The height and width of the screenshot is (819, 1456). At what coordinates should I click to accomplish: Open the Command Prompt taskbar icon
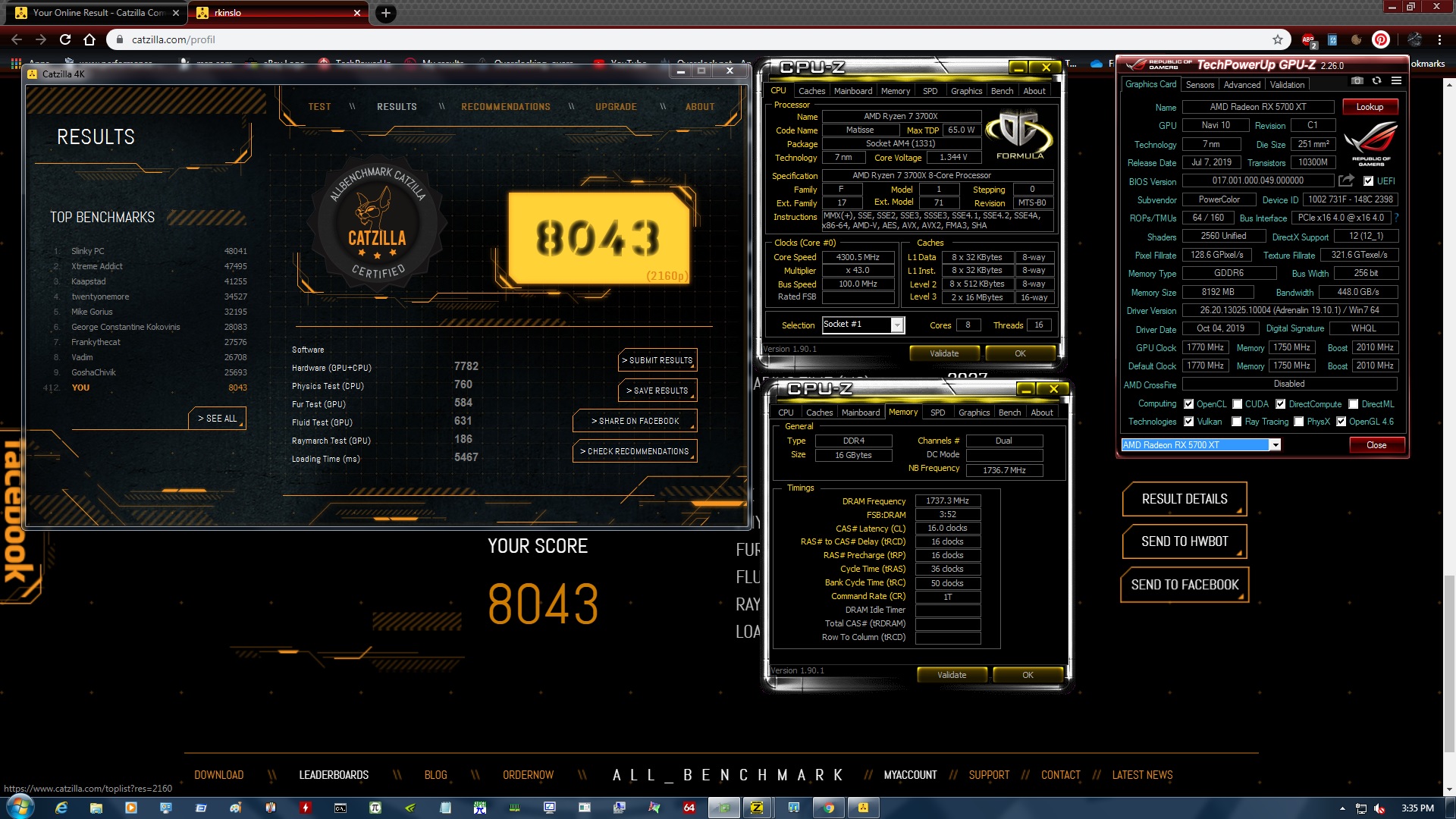pos(340,808)
